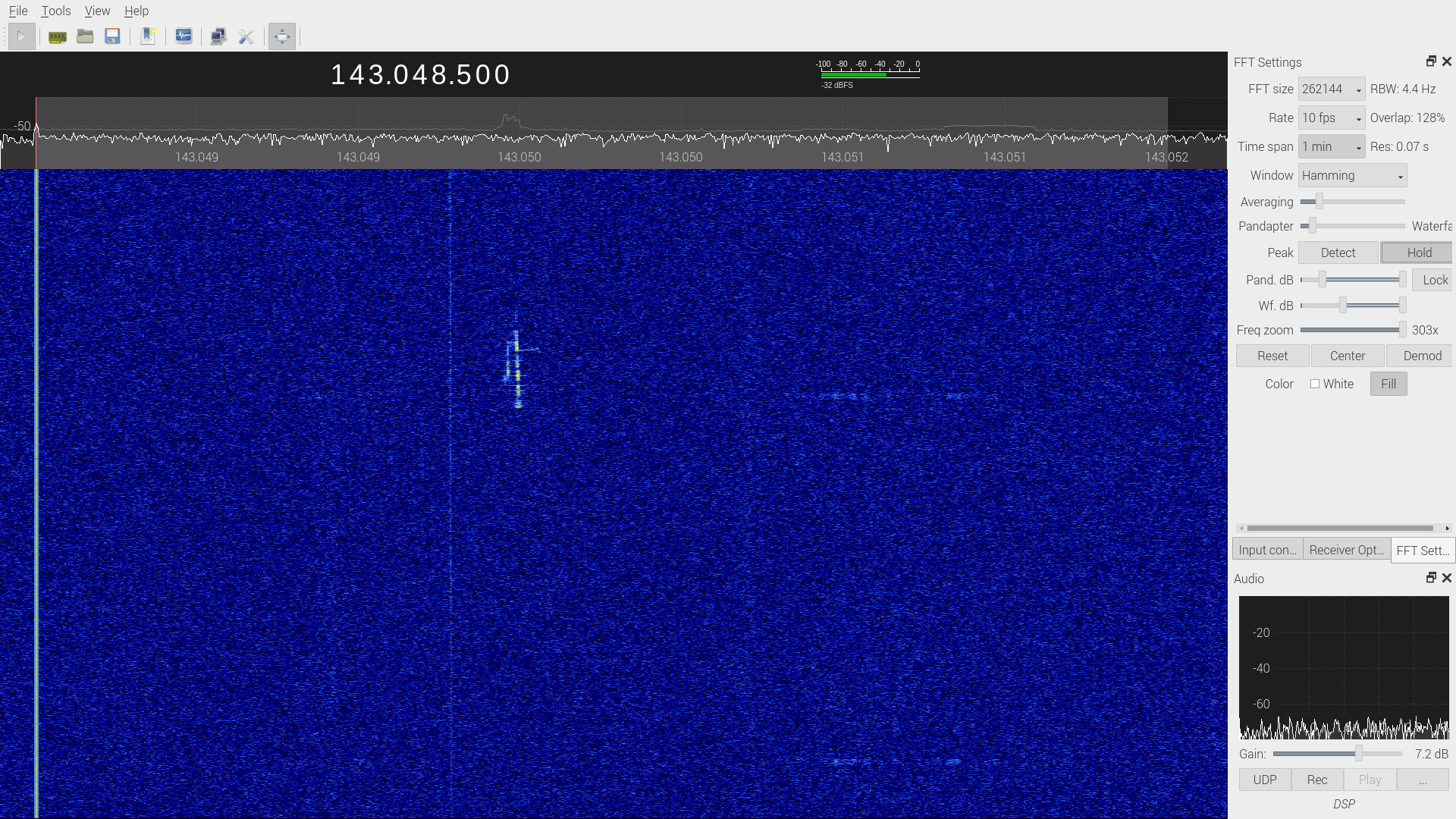
Task: Click the open folder load settings icon
Action: (85, 36)
